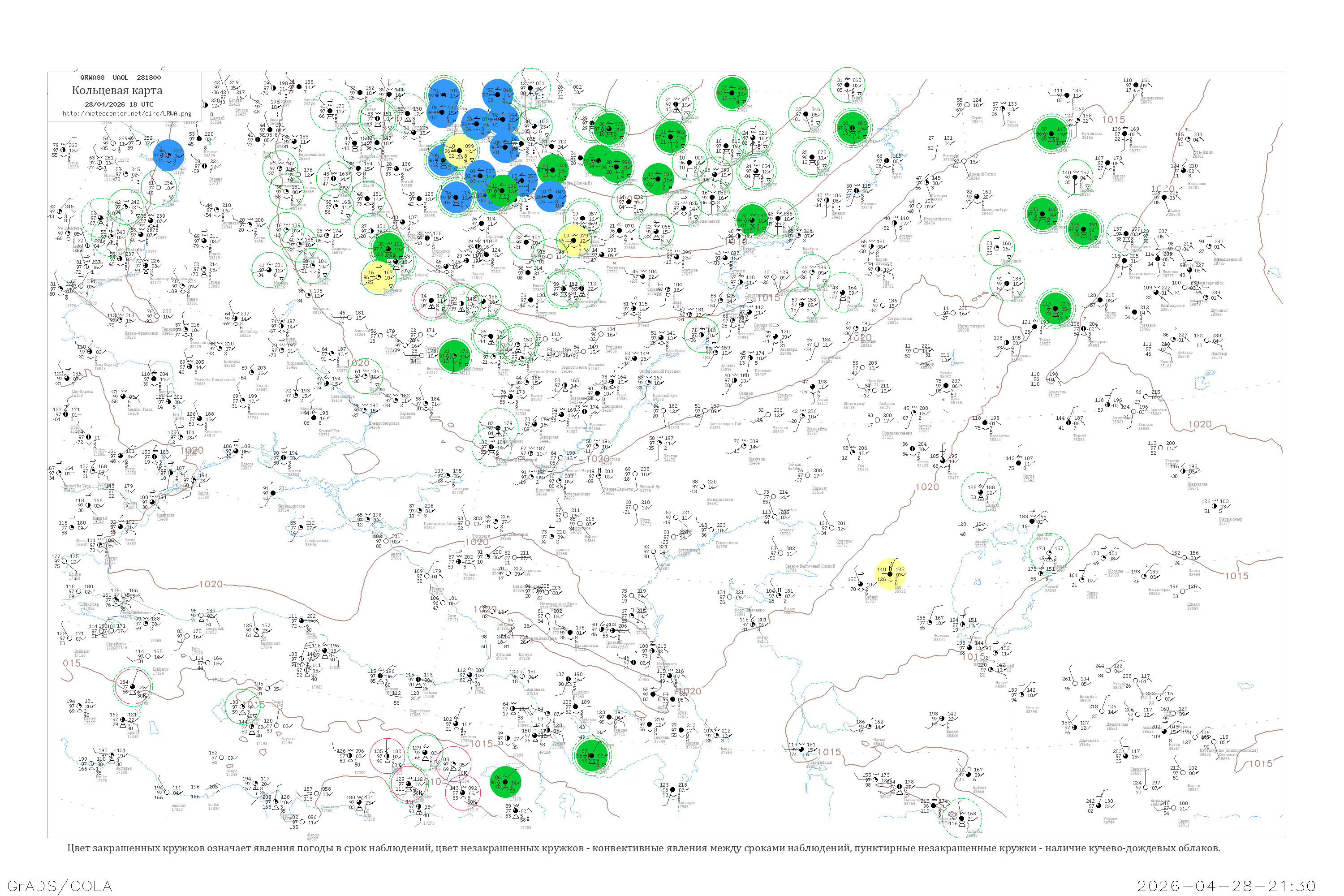Click the red-ringed station in western Turkey
1344x896 pixels.
[133, 686]
